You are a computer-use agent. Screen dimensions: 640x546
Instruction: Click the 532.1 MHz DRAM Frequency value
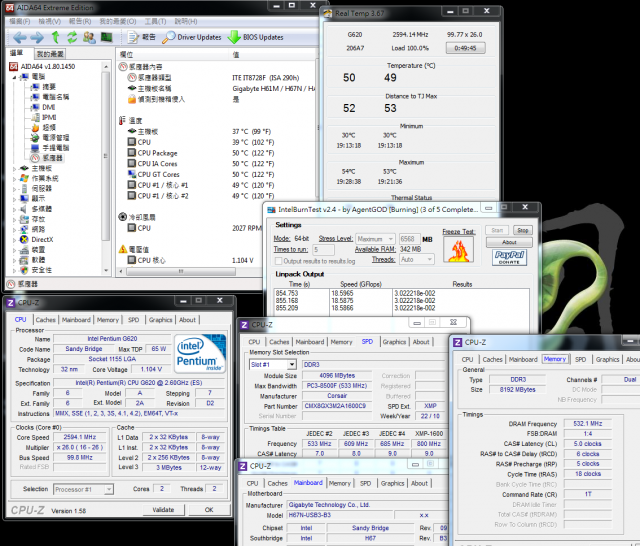[x=587, y=424]
